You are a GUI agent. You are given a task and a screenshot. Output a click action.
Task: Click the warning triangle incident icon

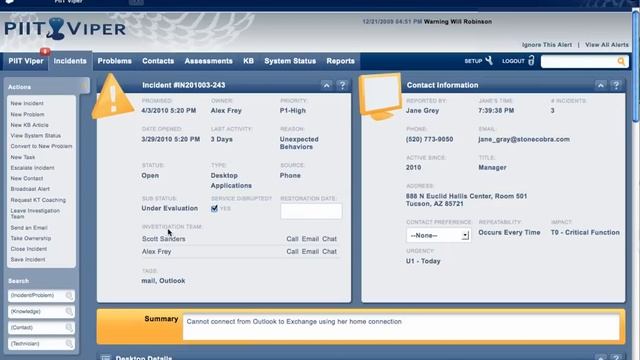click(x=112, y=96)
